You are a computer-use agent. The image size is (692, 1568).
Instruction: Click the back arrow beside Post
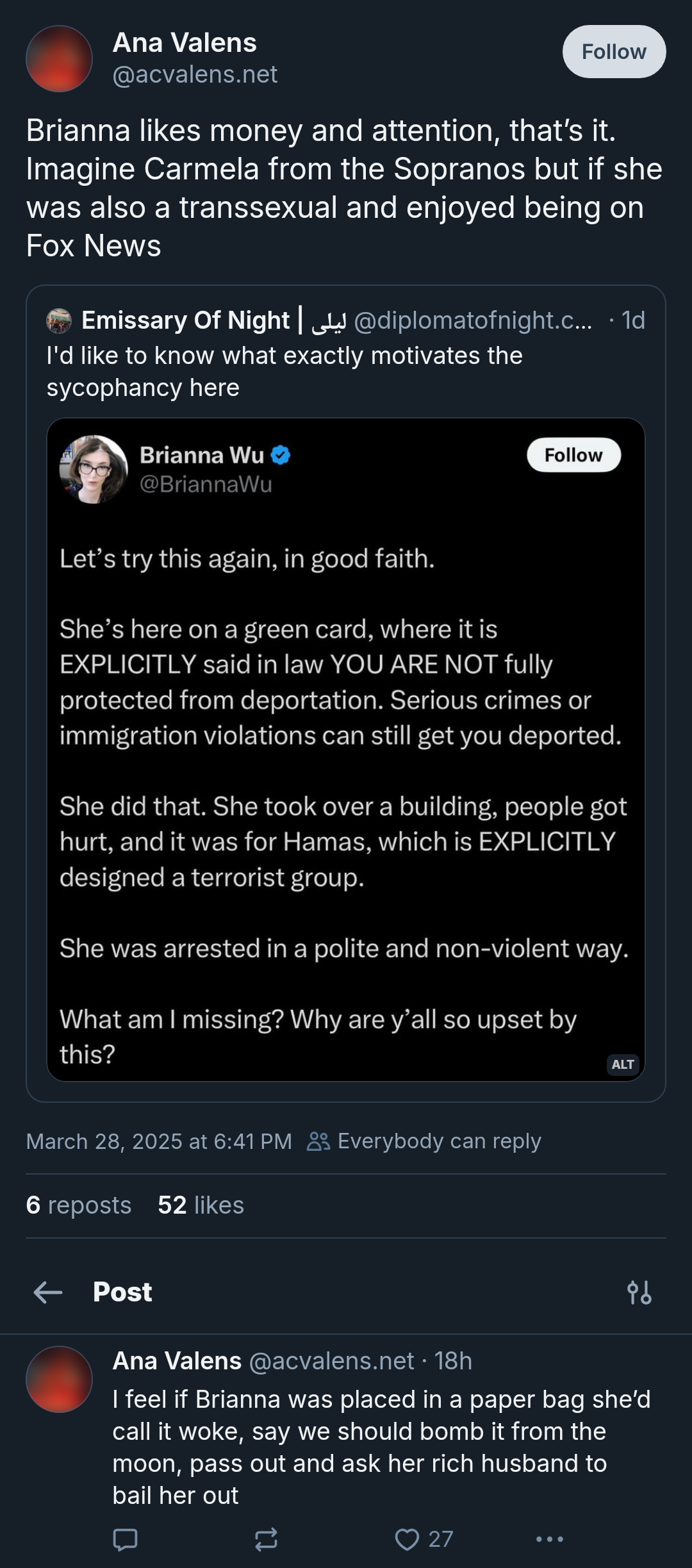pos(48,1292)
